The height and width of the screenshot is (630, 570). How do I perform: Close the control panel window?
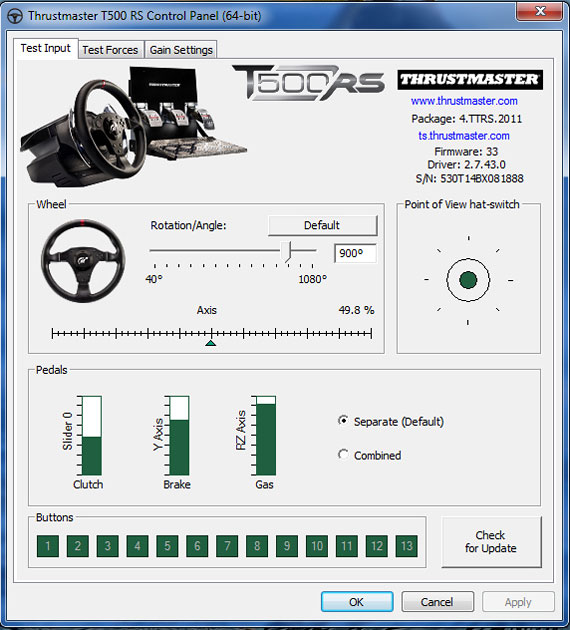click(539, 11)
